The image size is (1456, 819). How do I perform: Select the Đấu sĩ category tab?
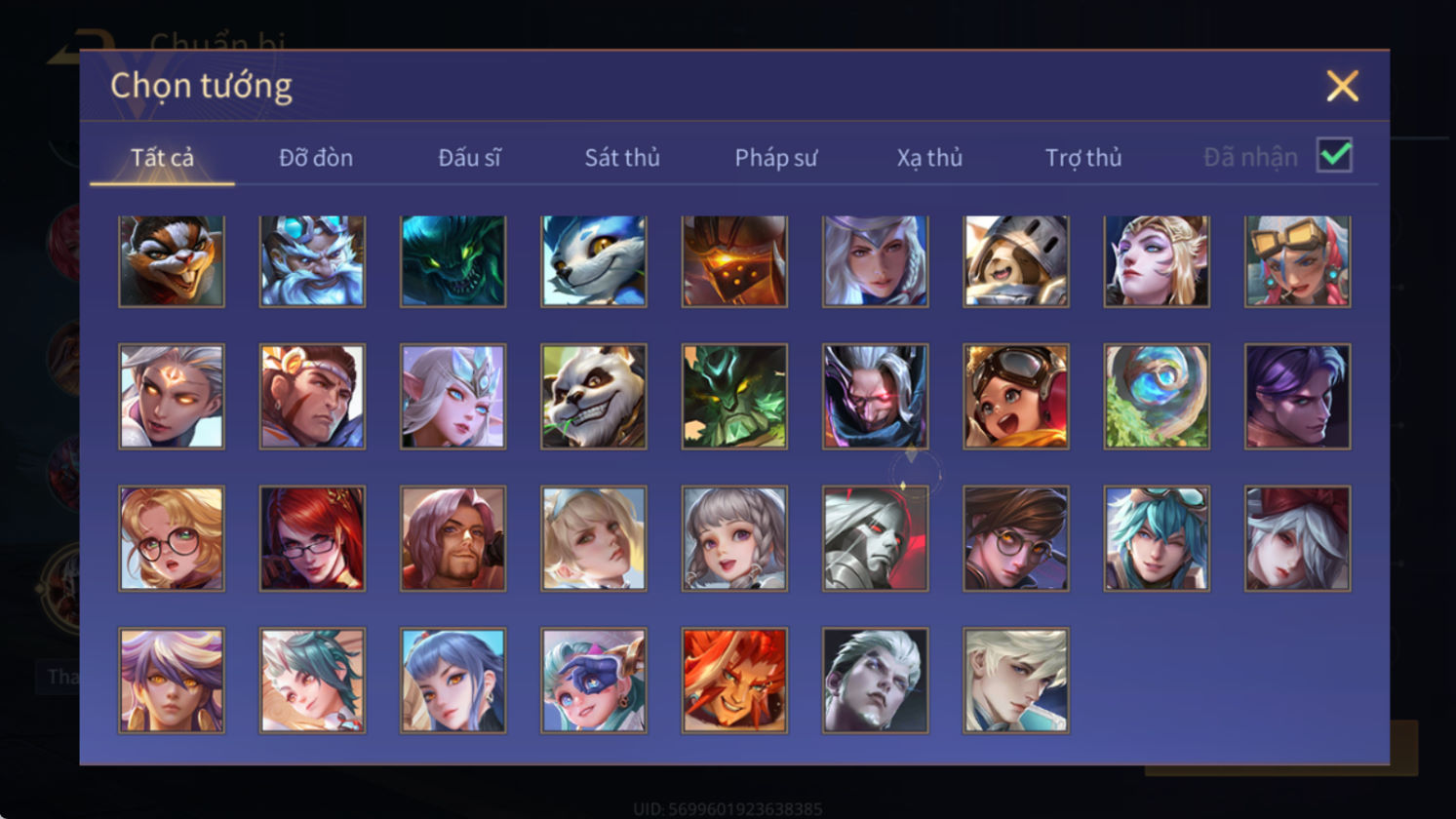tap(469, 157)
